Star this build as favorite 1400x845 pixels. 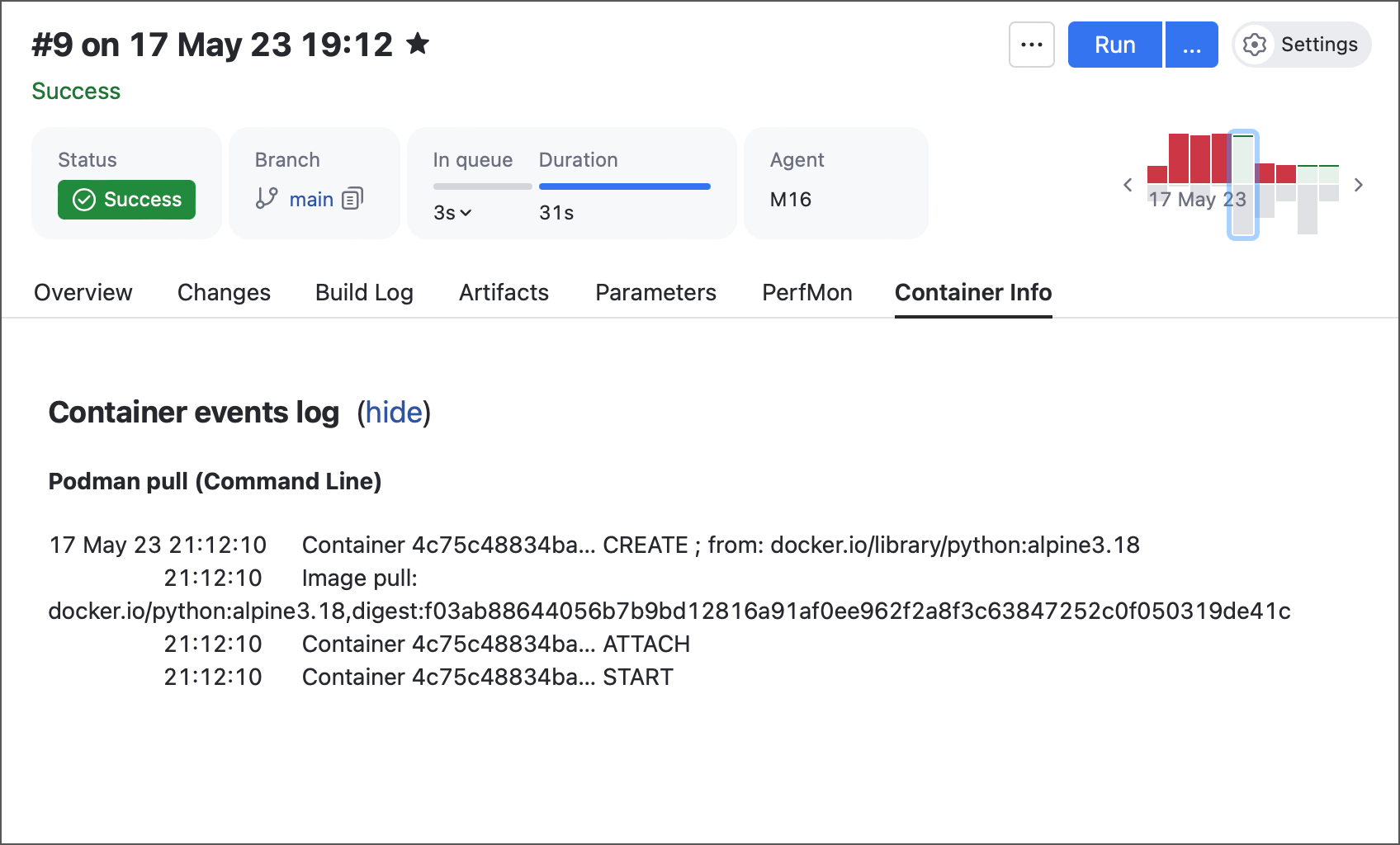419,45
